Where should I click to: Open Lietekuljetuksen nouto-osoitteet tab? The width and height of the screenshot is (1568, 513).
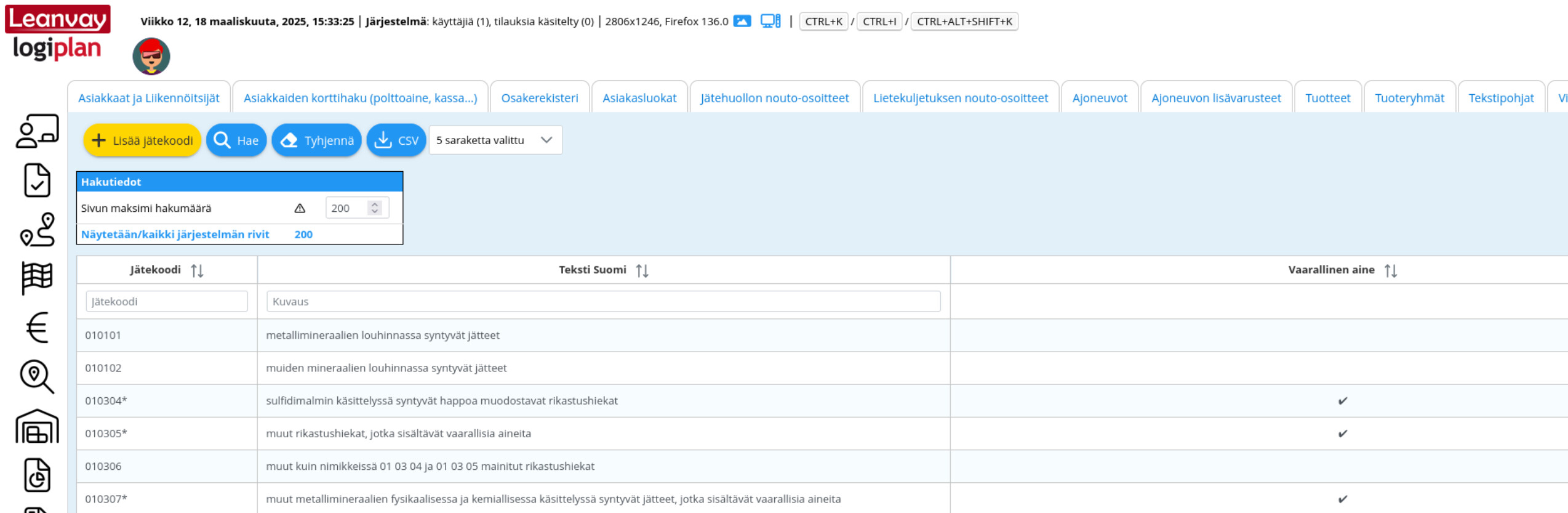961,98
